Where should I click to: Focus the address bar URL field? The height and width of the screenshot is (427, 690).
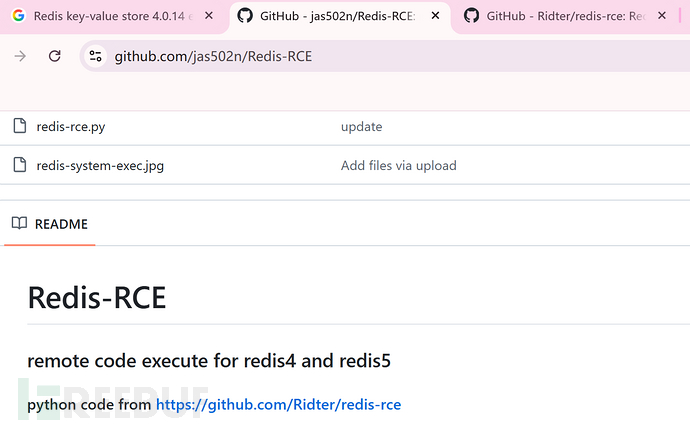pos(387,56)
